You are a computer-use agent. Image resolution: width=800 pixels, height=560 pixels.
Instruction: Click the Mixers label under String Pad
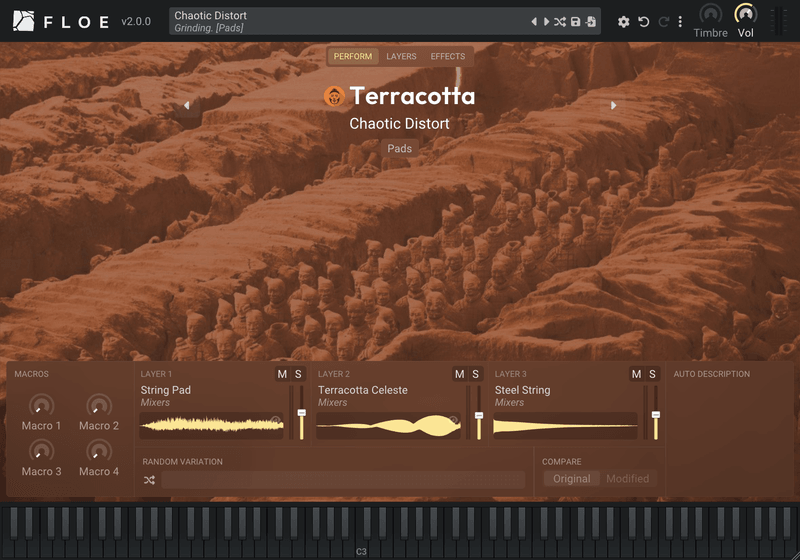[x=155, y=402]
